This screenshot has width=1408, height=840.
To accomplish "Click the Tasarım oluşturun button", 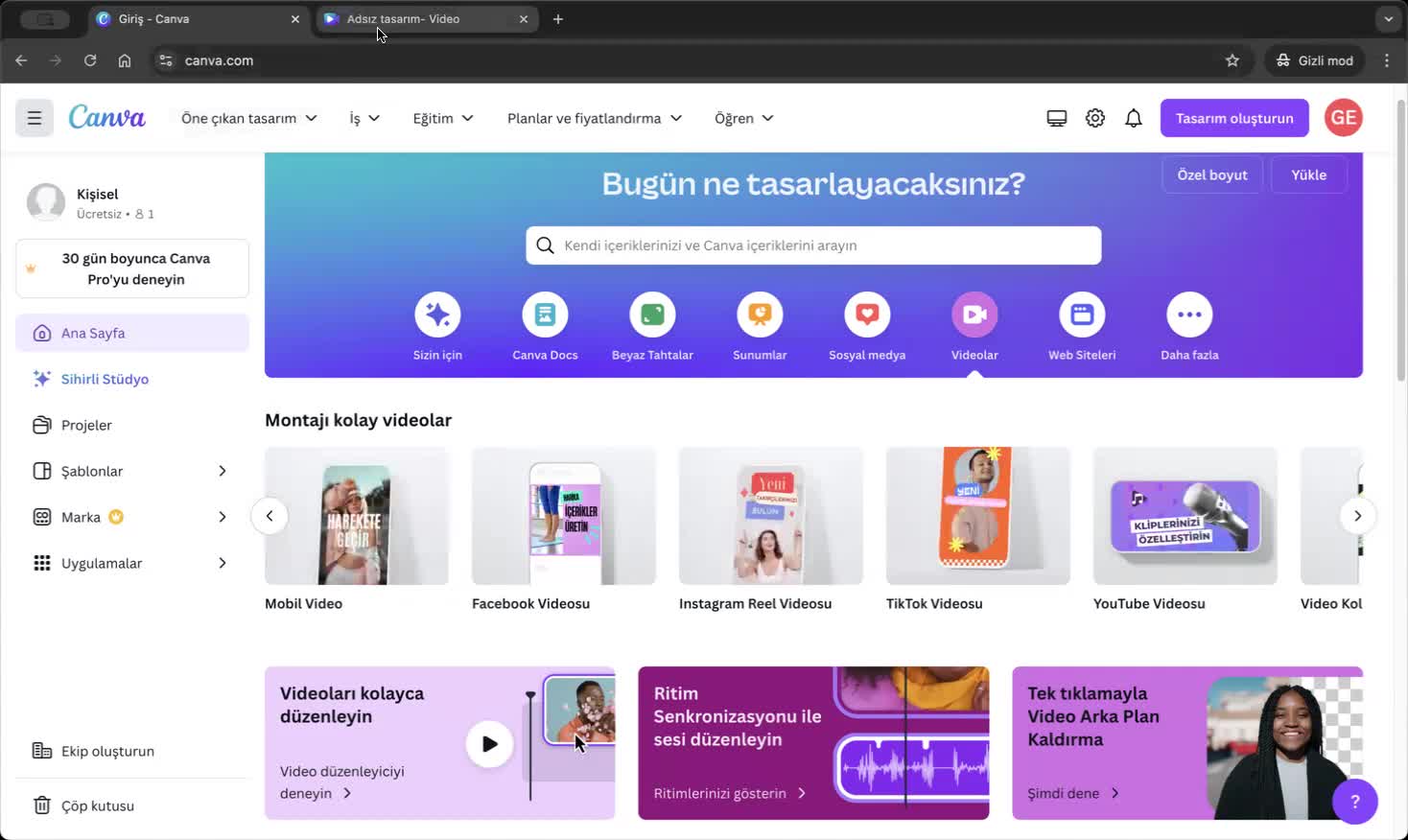I will pos(1234,118).
